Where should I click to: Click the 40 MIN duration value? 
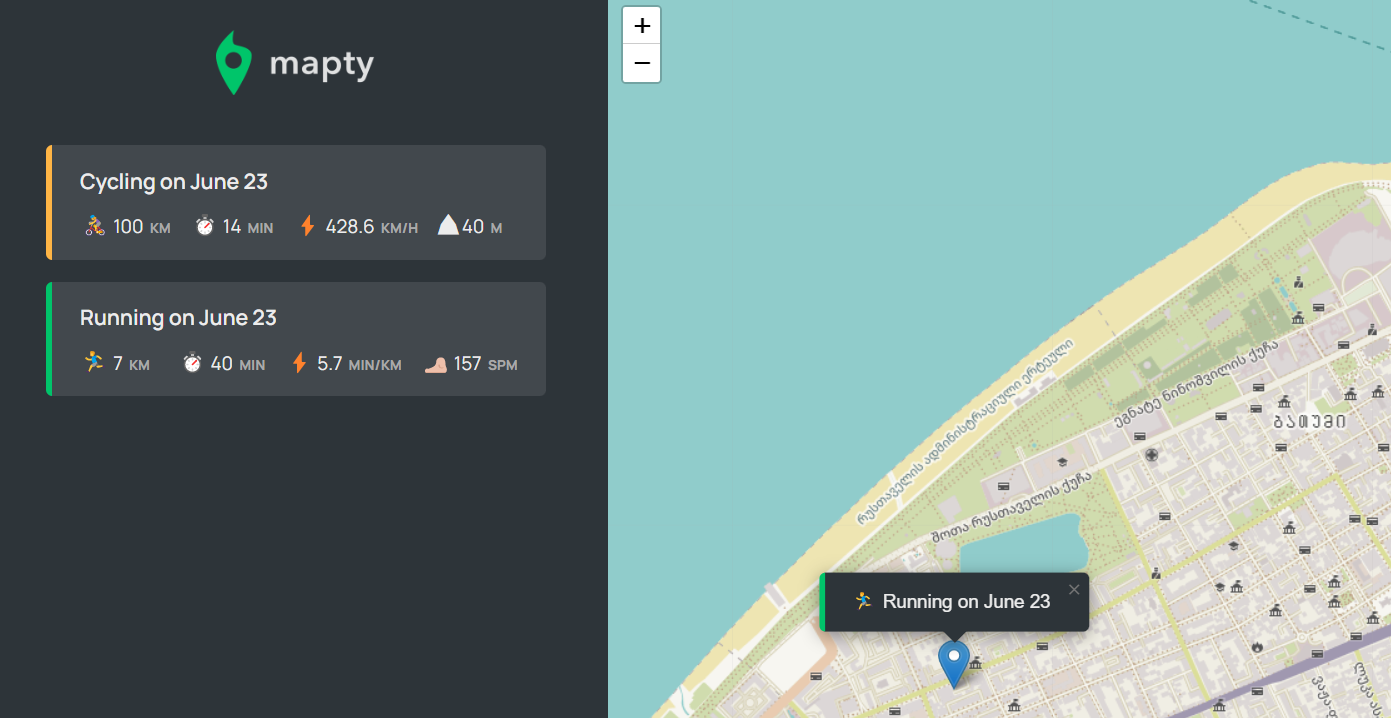click(x=238, y=364)
